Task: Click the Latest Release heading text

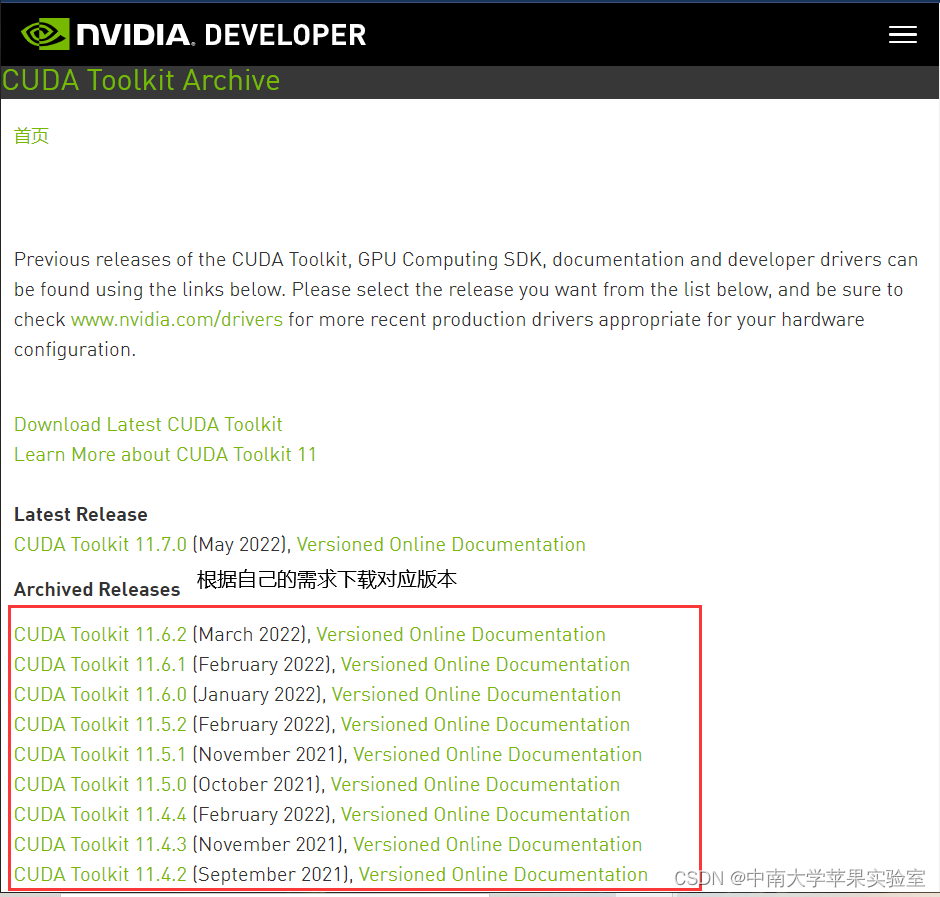Action: 81,514
